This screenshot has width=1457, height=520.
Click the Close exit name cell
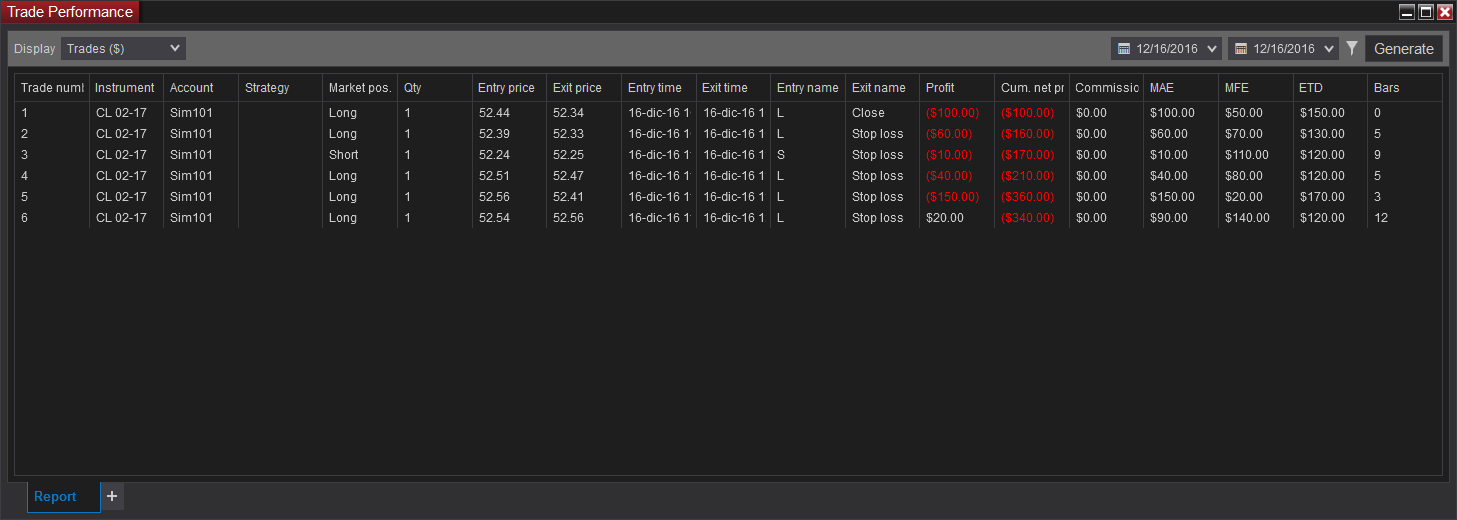pos(882,113)
